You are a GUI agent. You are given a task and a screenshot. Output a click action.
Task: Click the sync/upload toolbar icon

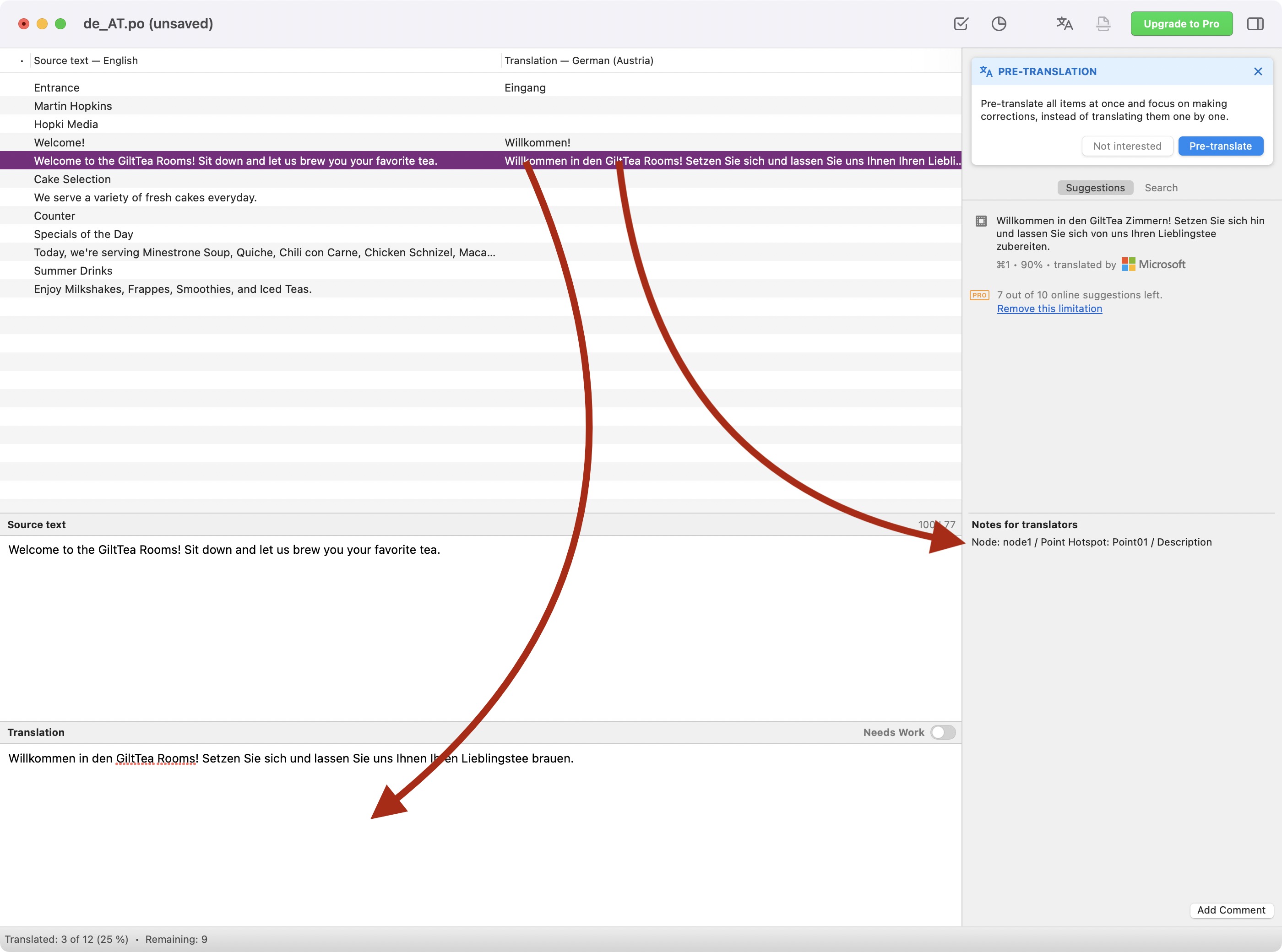coord(1103,24)
